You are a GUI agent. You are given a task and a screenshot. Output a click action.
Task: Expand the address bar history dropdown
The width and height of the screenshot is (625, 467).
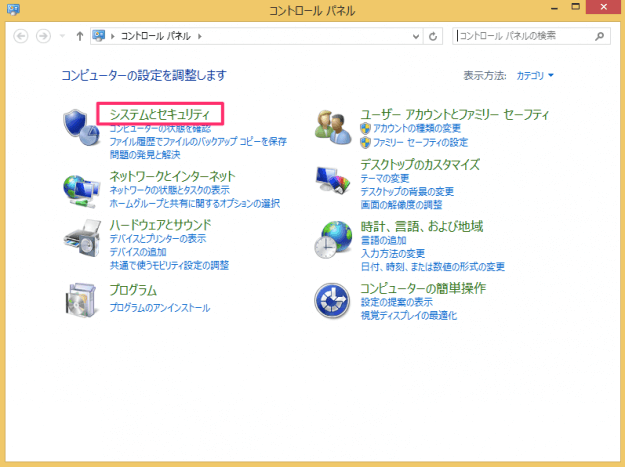pos(416,36)
